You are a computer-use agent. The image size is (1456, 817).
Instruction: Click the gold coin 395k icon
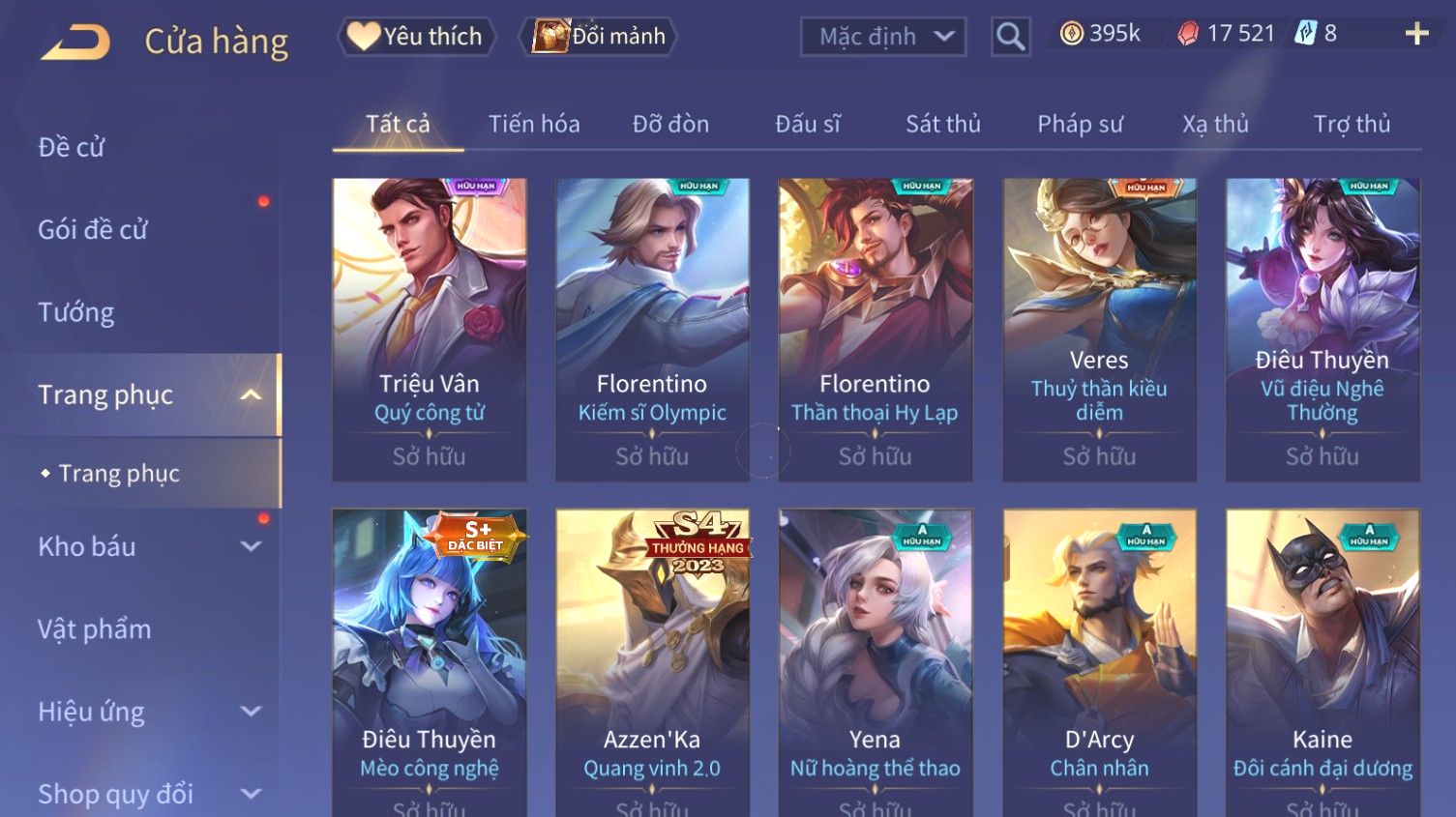click(x=1071, y=34)
